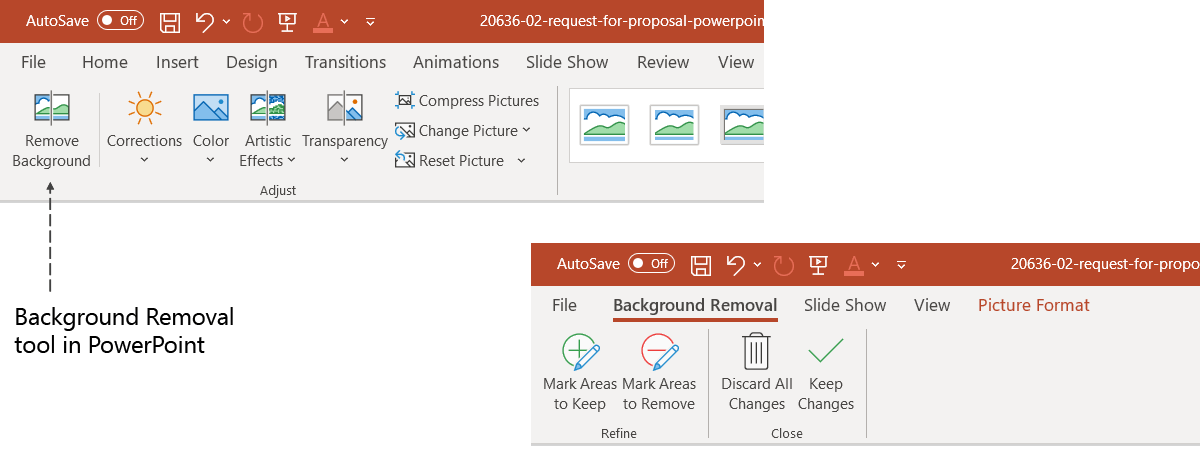Toggle AutoSave switch in the upper window
This screenshot has width=1200, height=459.
120,21
